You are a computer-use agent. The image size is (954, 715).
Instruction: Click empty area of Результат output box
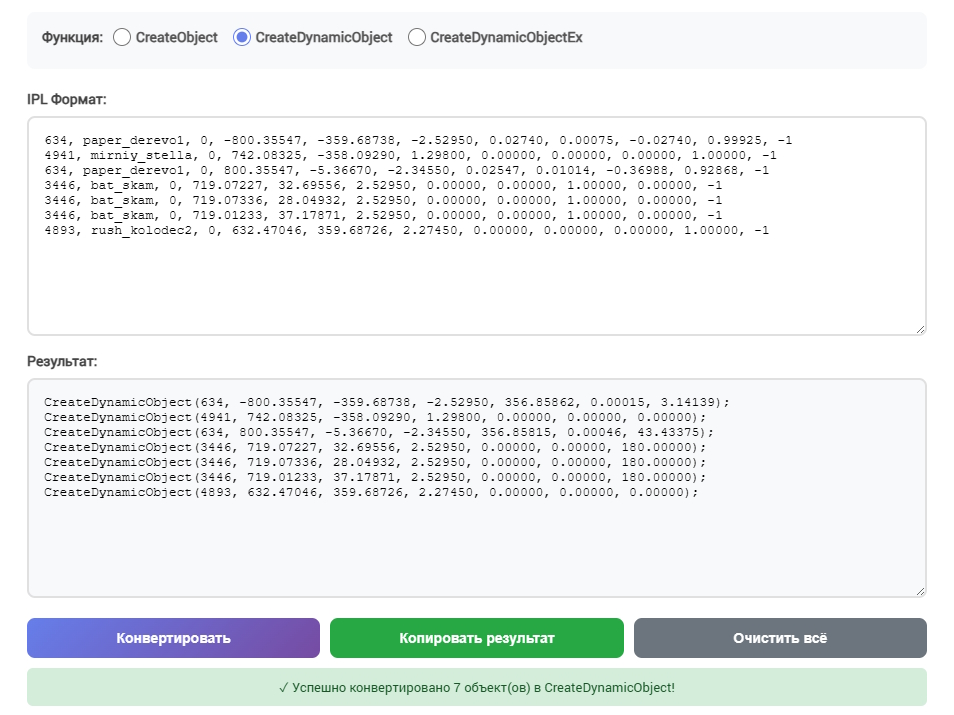click(x=476, y=550)
